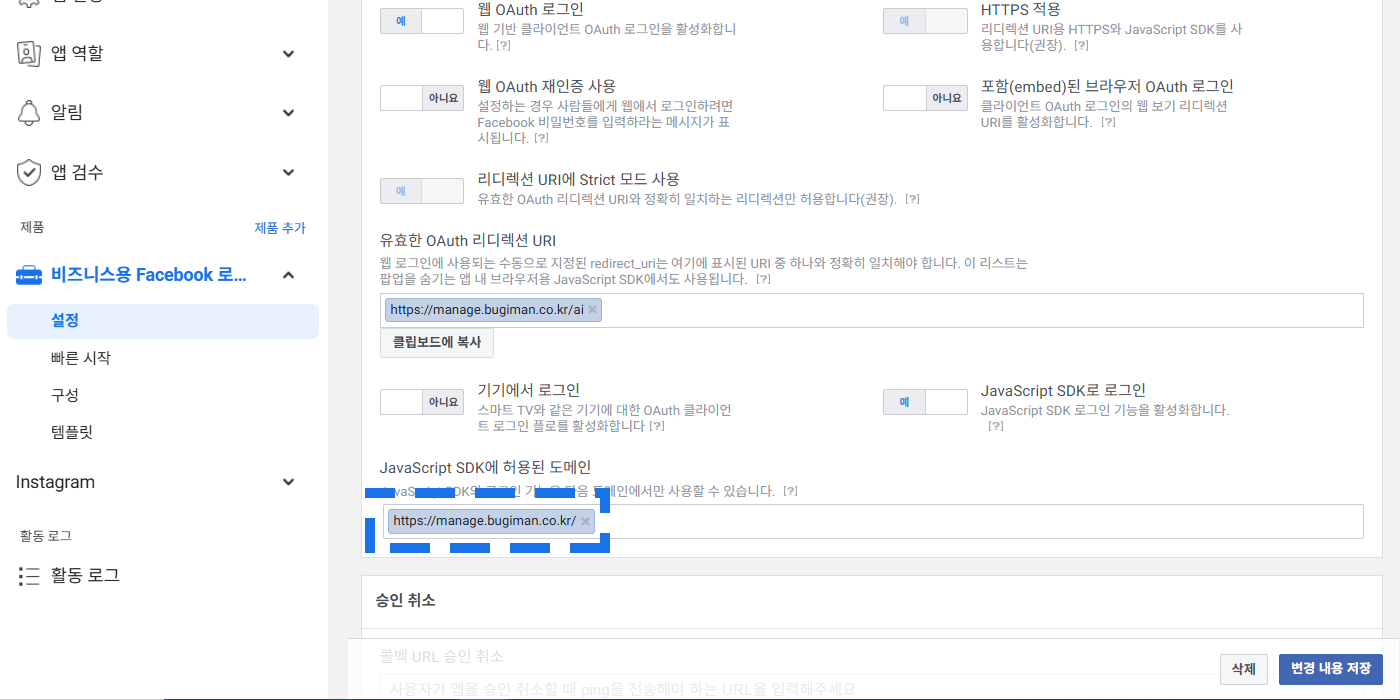Click the 활동 로그 list icon
Image resolution: width=1400 pixels, height=700 pixels.
click(x=29, y=576)
